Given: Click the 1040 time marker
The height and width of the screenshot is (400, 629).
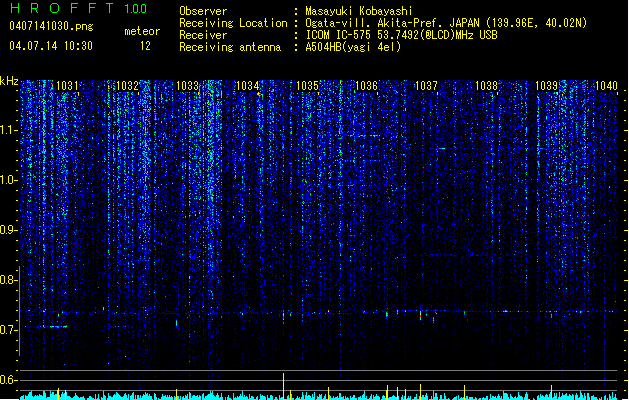Looking at the screenshot, I should point(606,86).
